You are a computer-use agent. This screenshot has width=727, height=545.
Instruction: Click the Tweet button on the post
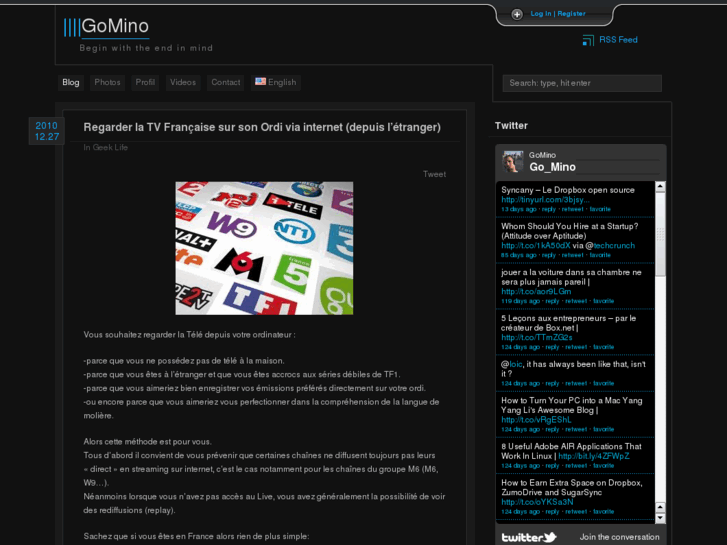coord(434,174)
